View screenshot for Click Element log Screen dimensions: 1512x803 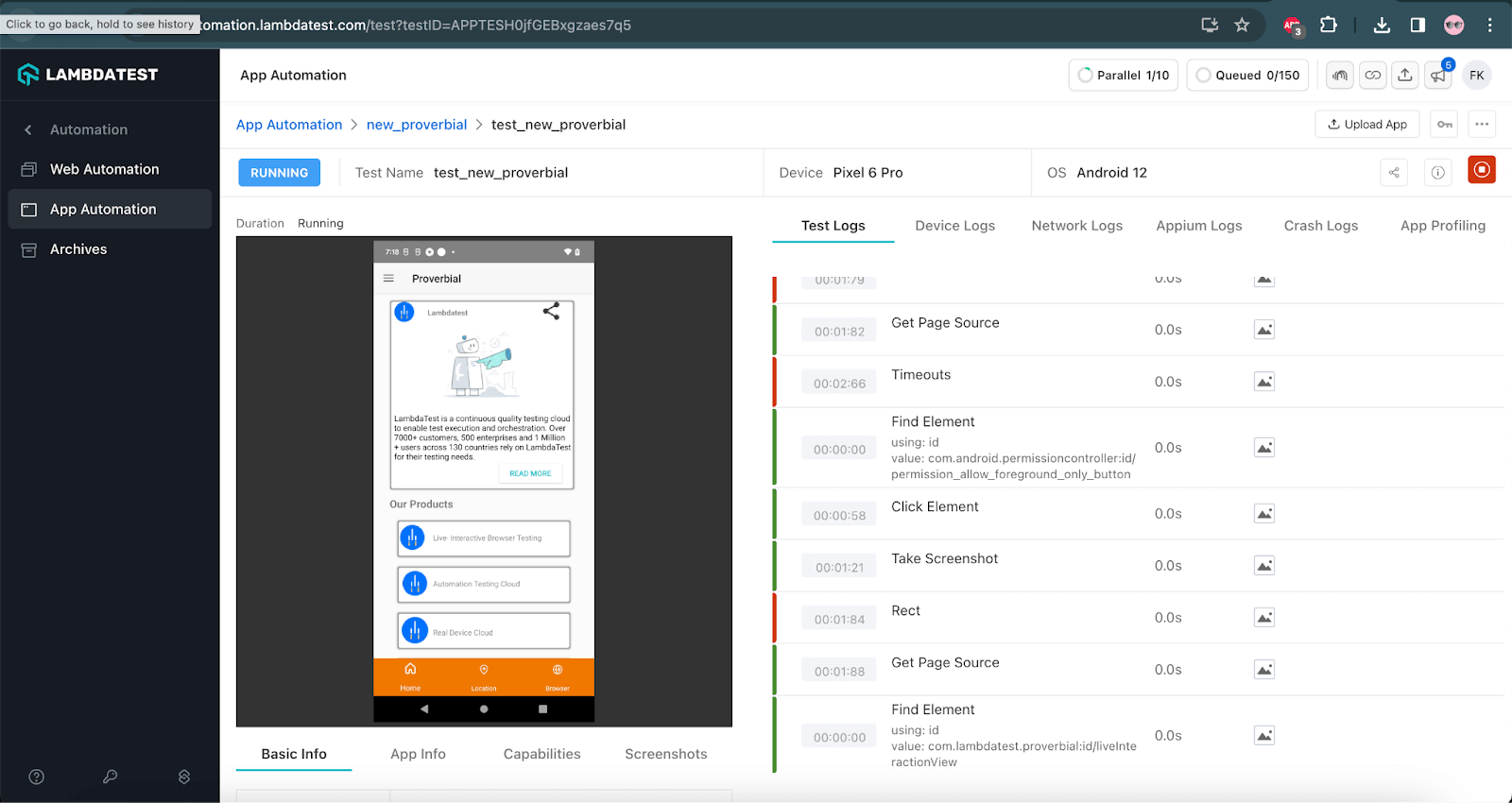1264,514
